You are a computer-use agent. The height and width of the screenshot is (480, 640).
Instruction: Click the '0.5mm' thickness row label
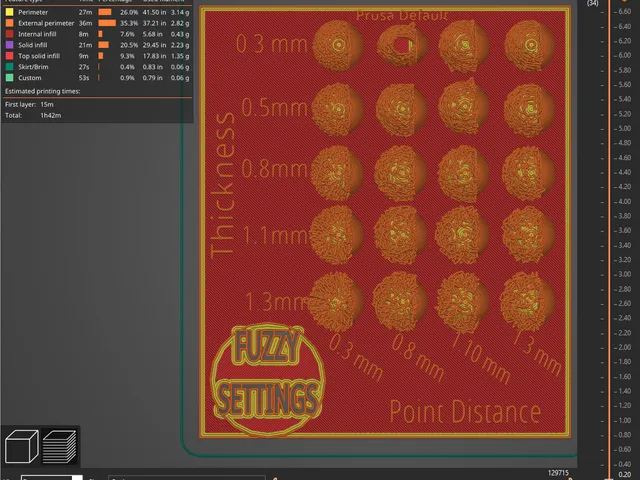click(274, 108)
